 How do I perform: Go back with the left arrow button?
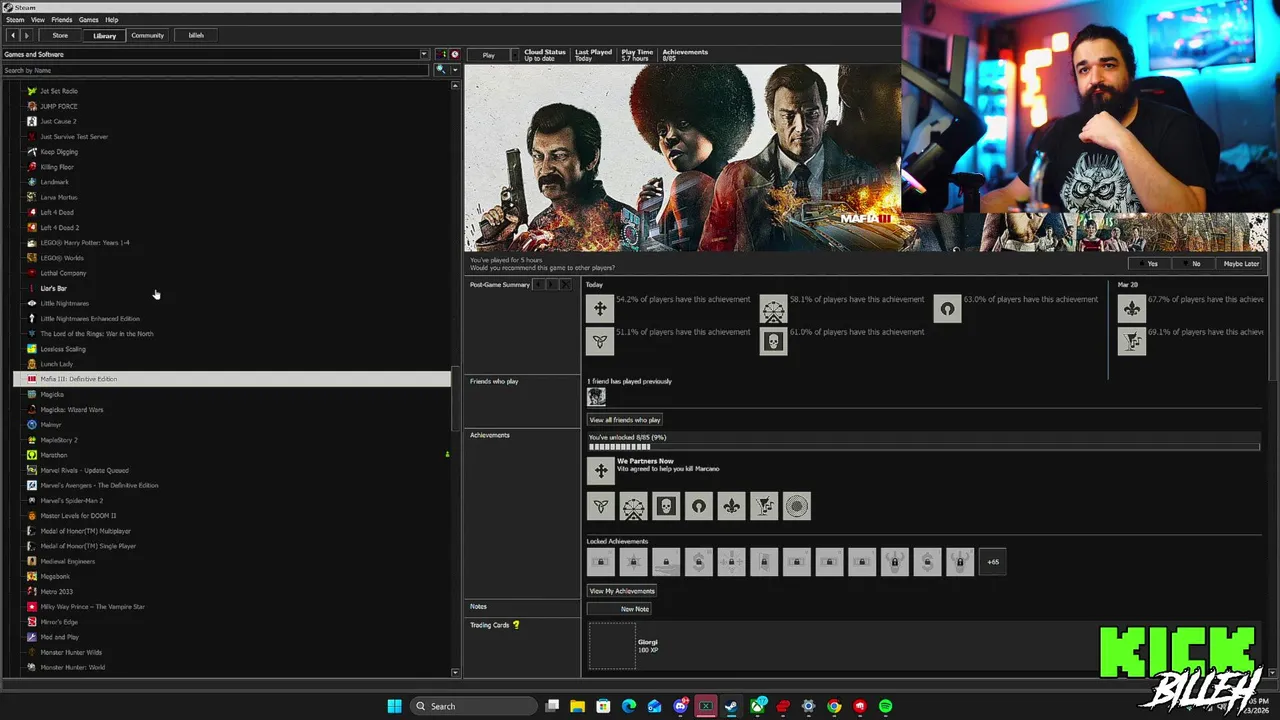(x=12, y=35)
